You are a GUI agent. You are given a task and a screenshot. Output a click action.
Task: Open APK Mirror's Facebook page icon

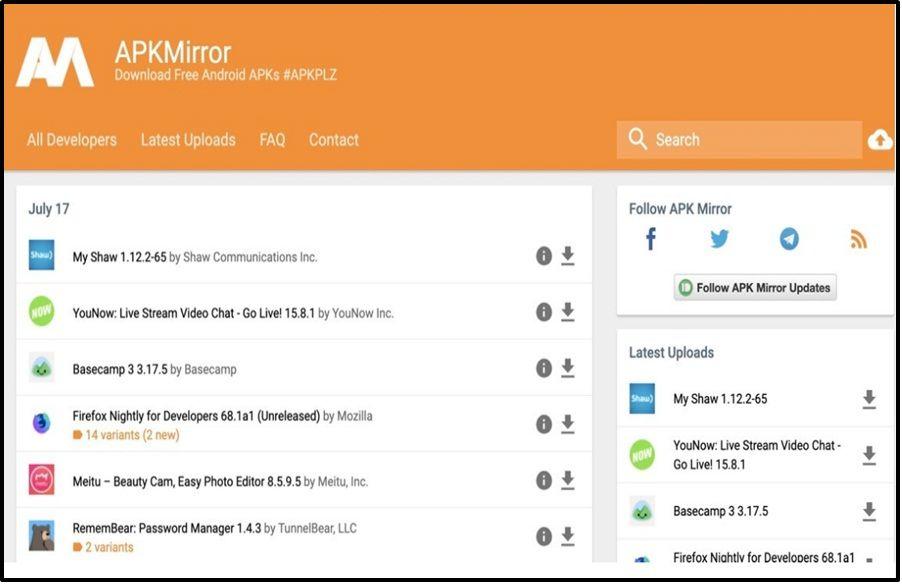651,239
